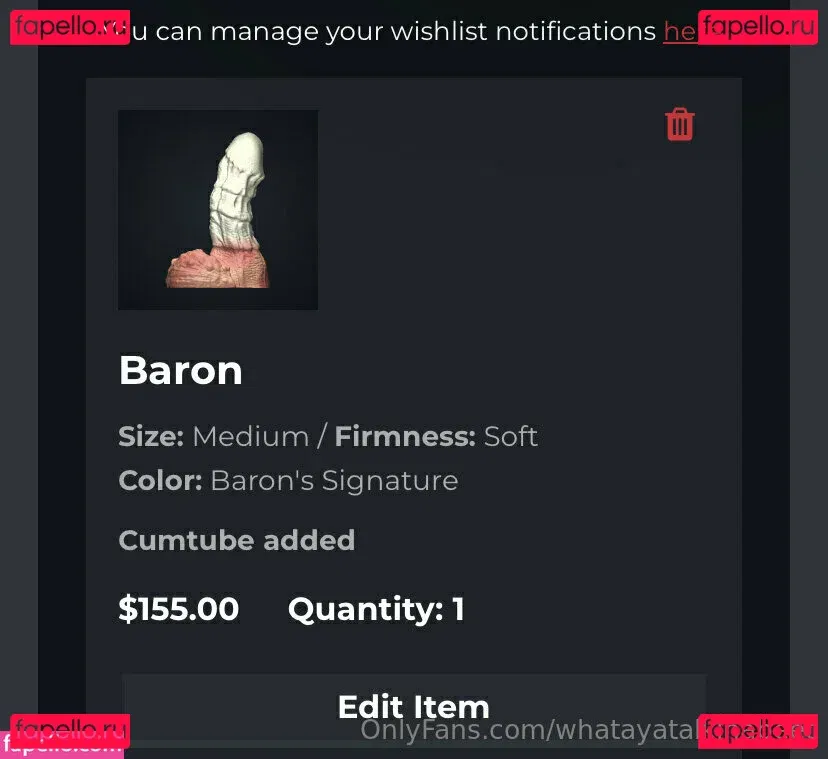Select the Size: Medium label
The height and width of the screenshot is (759, 828).
coord(213,437)
